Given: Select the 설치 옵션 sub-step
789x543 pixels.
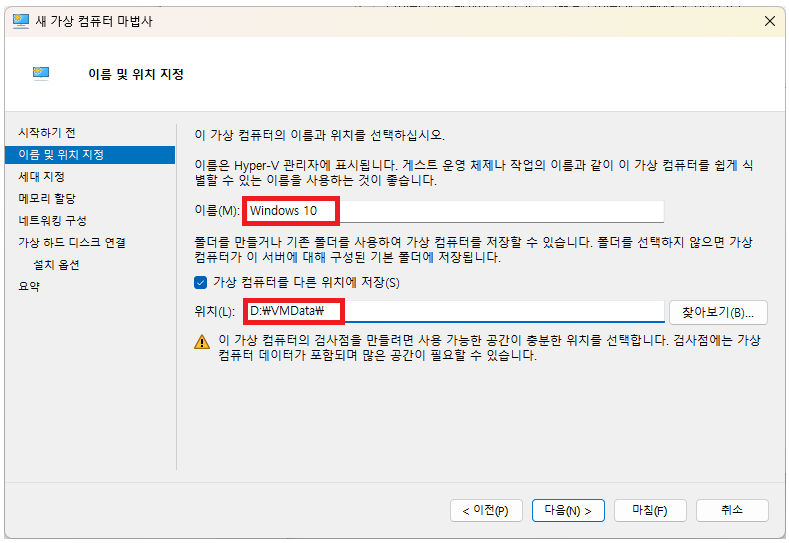Looking at the screenshot, I should [x=56, y=265].
